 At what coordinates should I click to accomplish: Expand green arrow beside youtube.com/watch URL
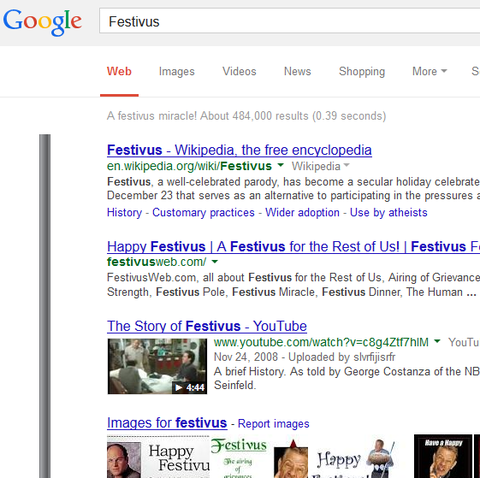click(437, 341)
